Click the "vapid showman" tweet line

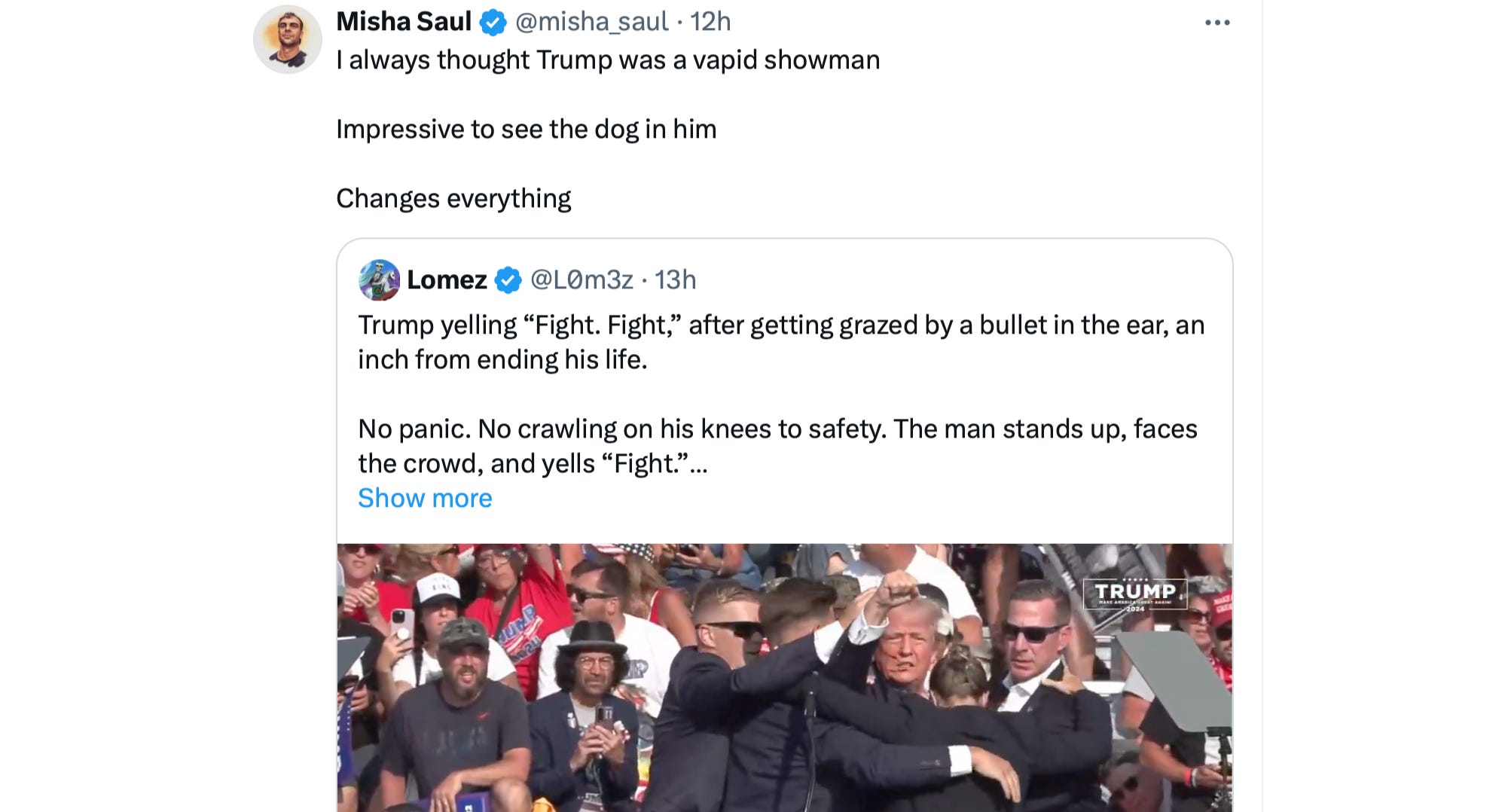click(608, 60)
